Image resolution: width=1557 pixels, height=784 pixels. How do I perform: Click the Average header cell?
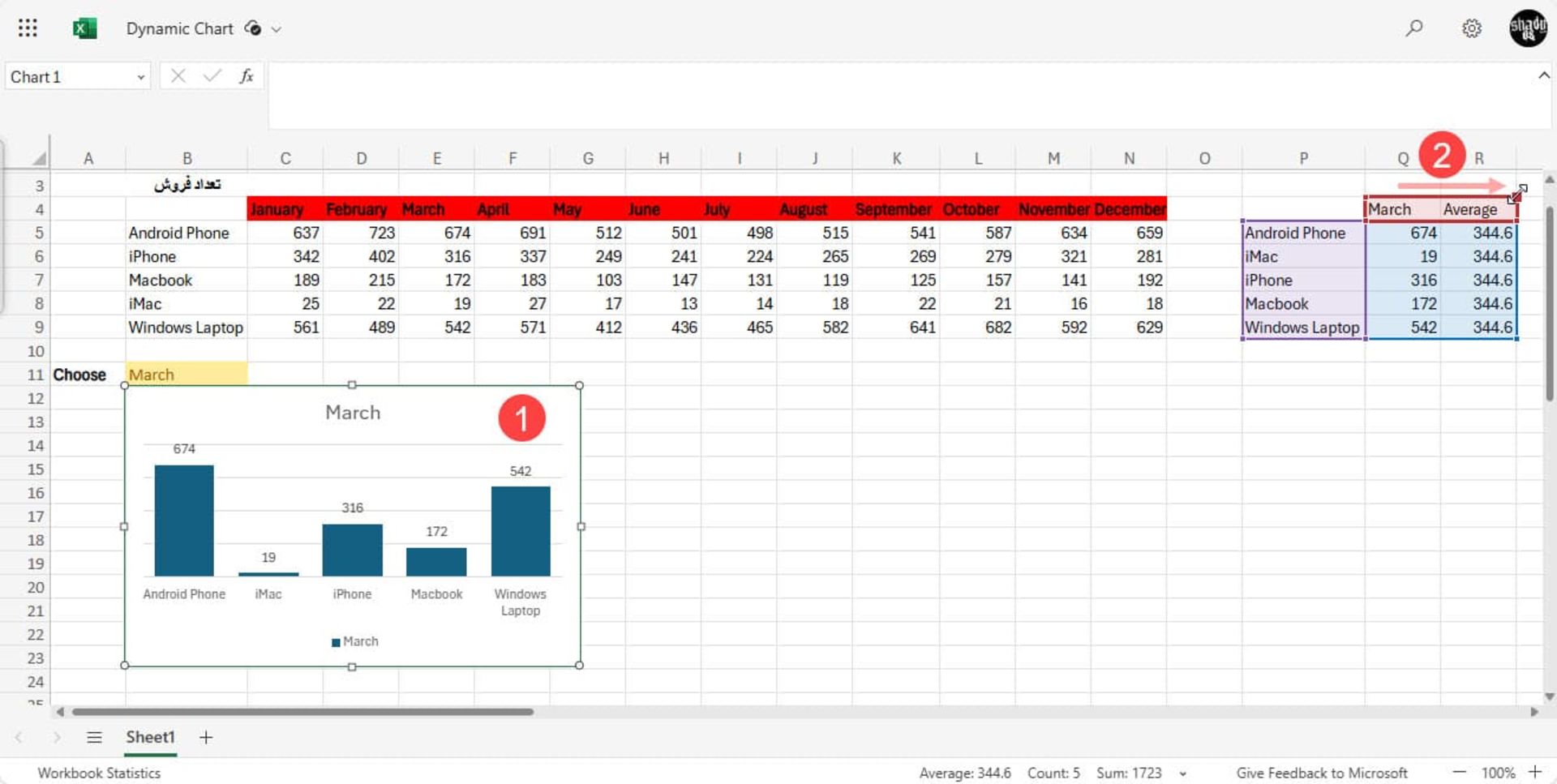point(1478,209)
